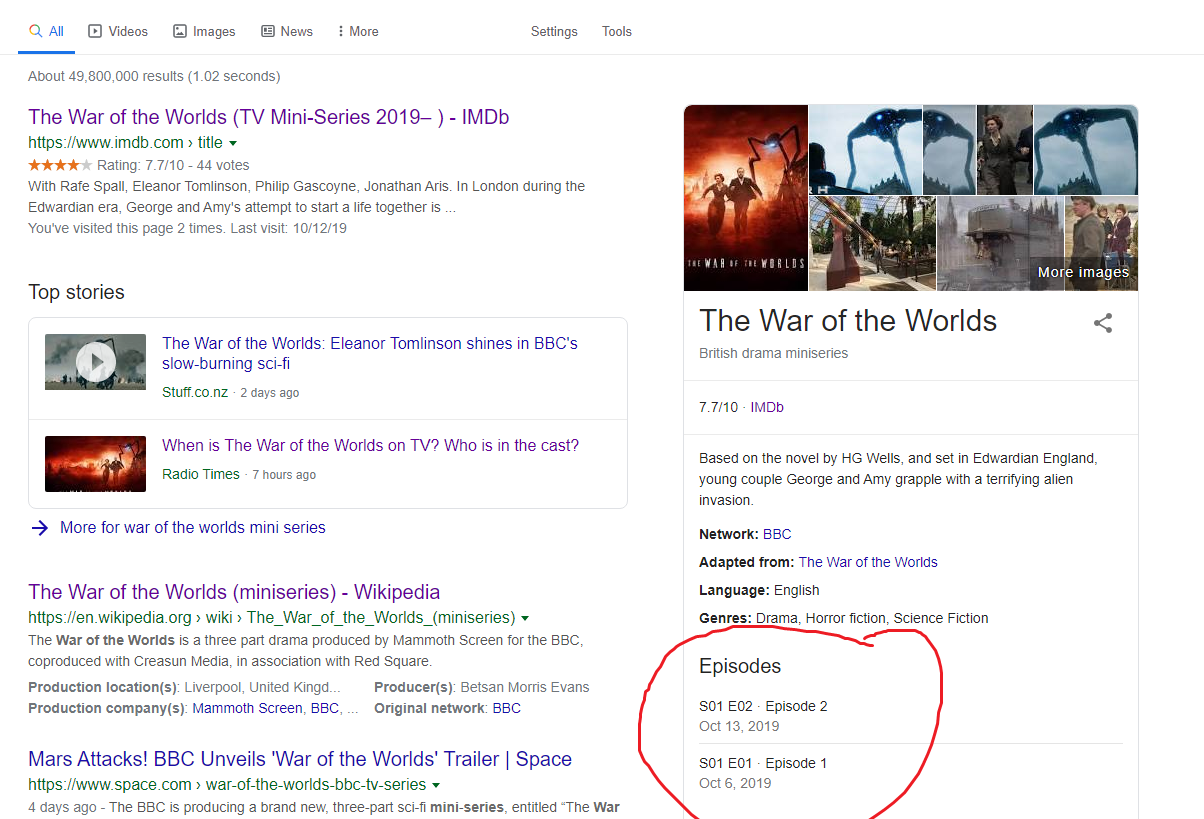Play the Stuff.co.nz story video thumbnail
Screen dimensions: 1204x819
pos(96,362)
